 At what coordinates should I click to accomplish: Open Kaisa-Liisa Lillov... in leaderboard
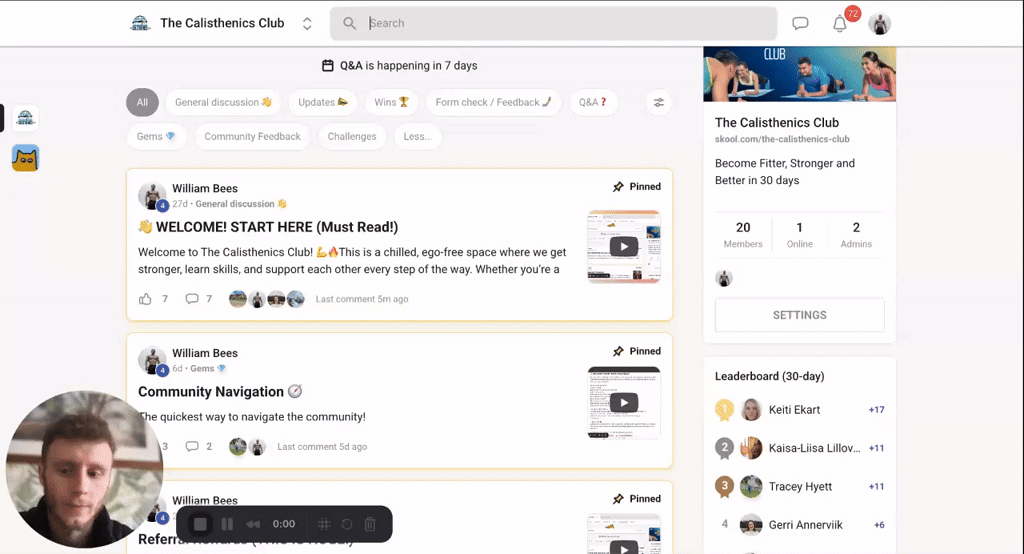point(814,448)
